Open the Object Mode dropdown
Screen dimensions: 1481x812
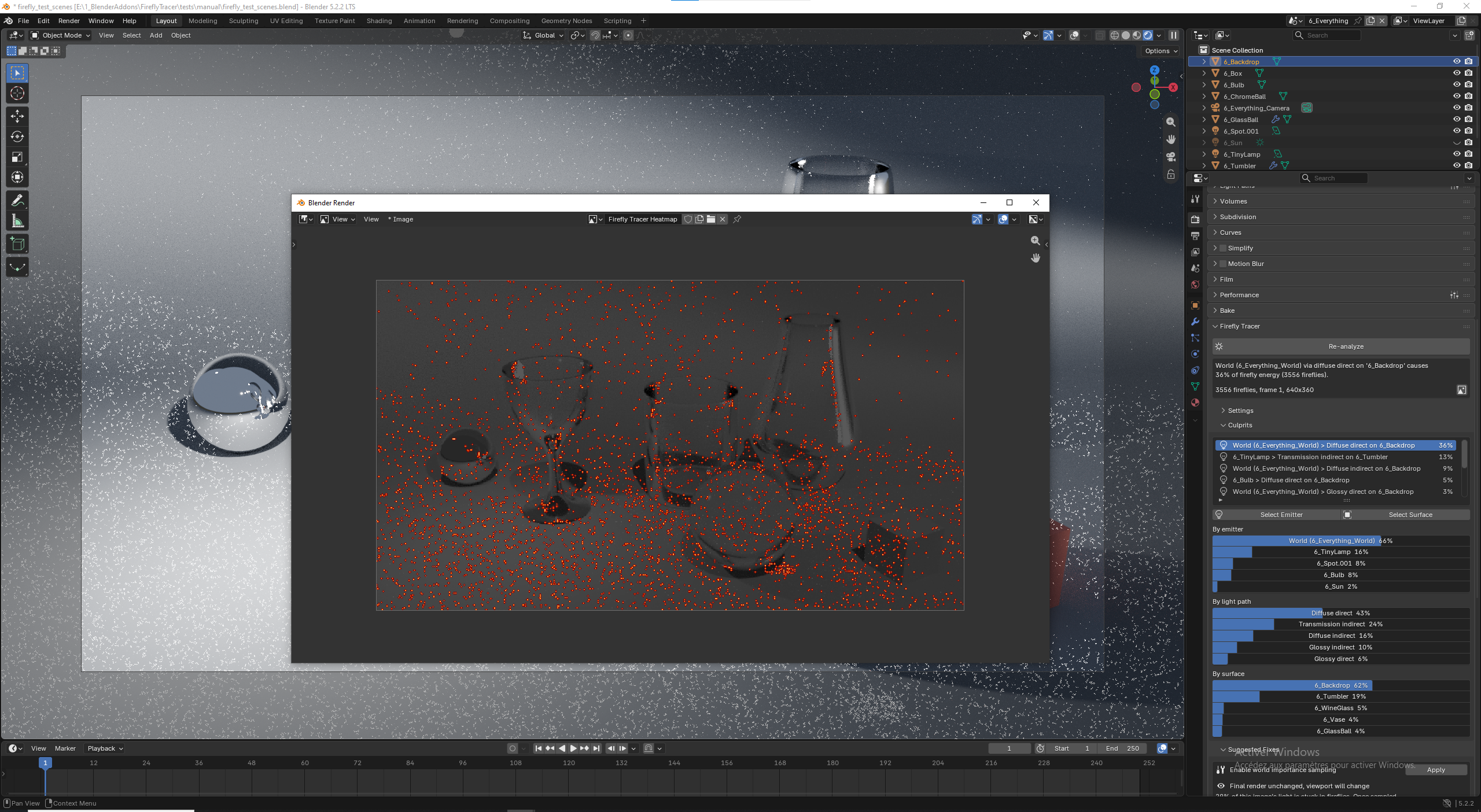[x=61, y=35]
